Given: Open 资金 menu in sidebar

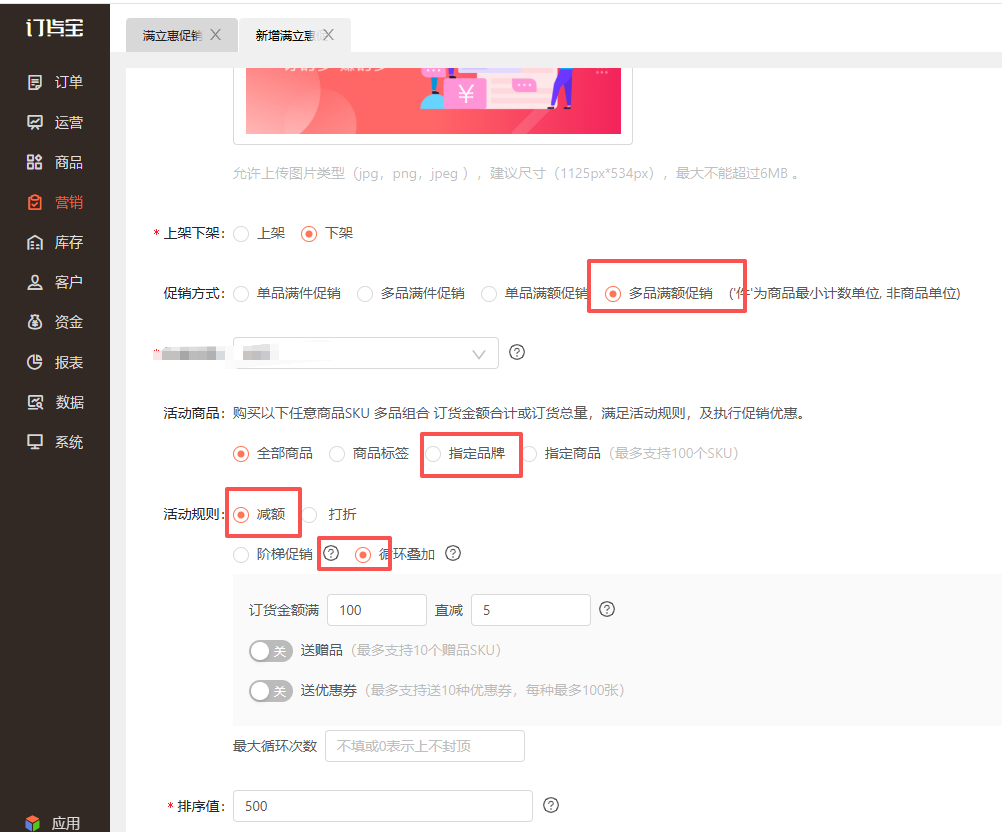Looking at the screenshot, I should (x=55, y=322).
